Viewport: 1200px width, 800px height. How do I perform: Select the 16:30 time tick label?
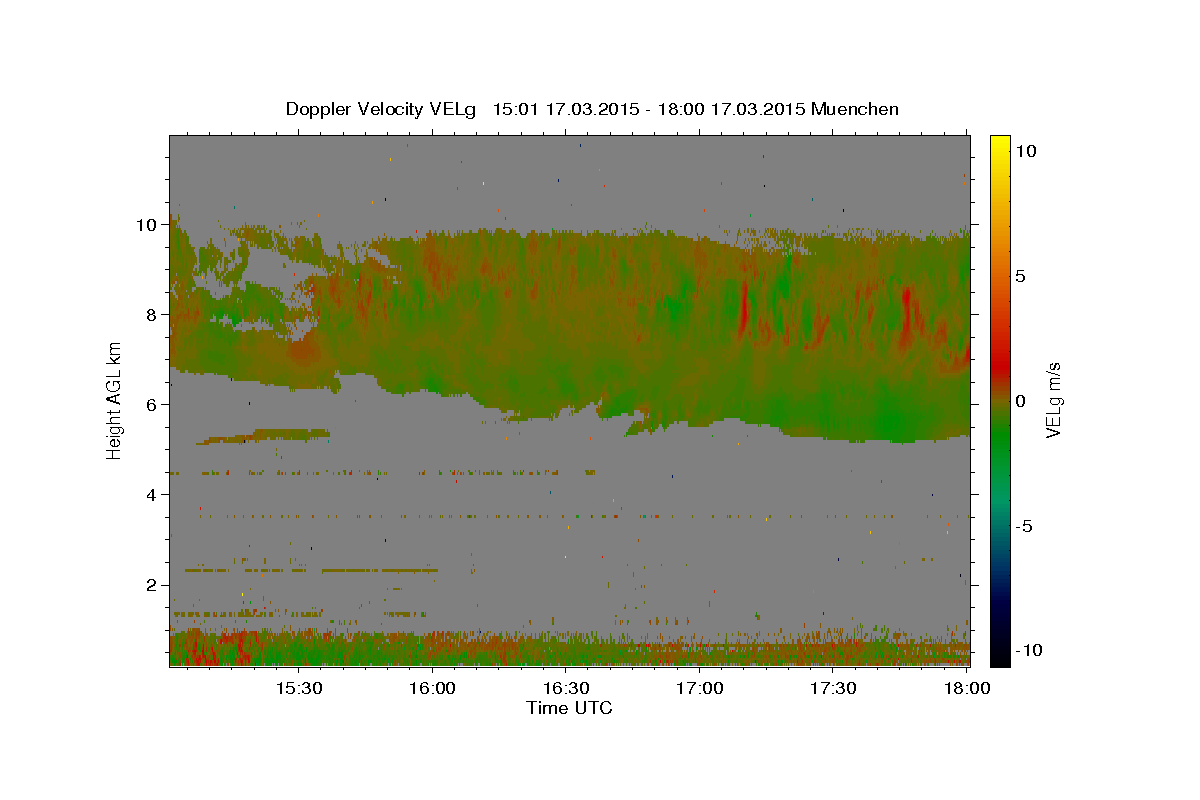[x=566, y=688]
